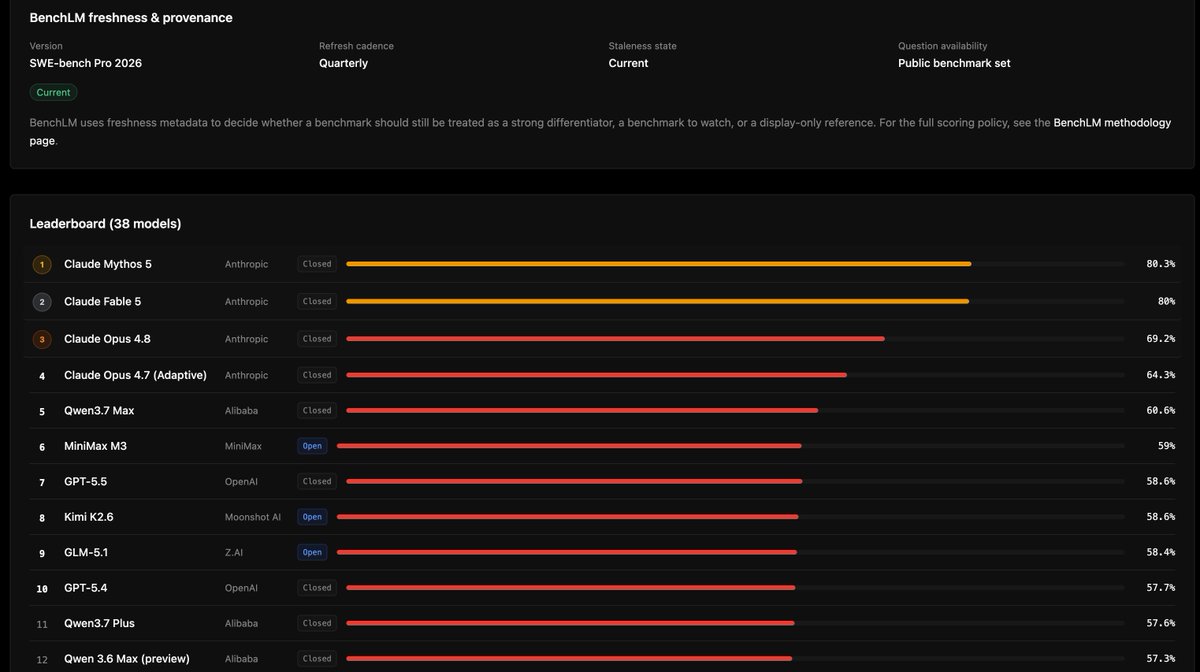The height and width of the screenshot is (672, 1200).
Task: Open the GPT-5.4 model entry
Action: [85, 588]
